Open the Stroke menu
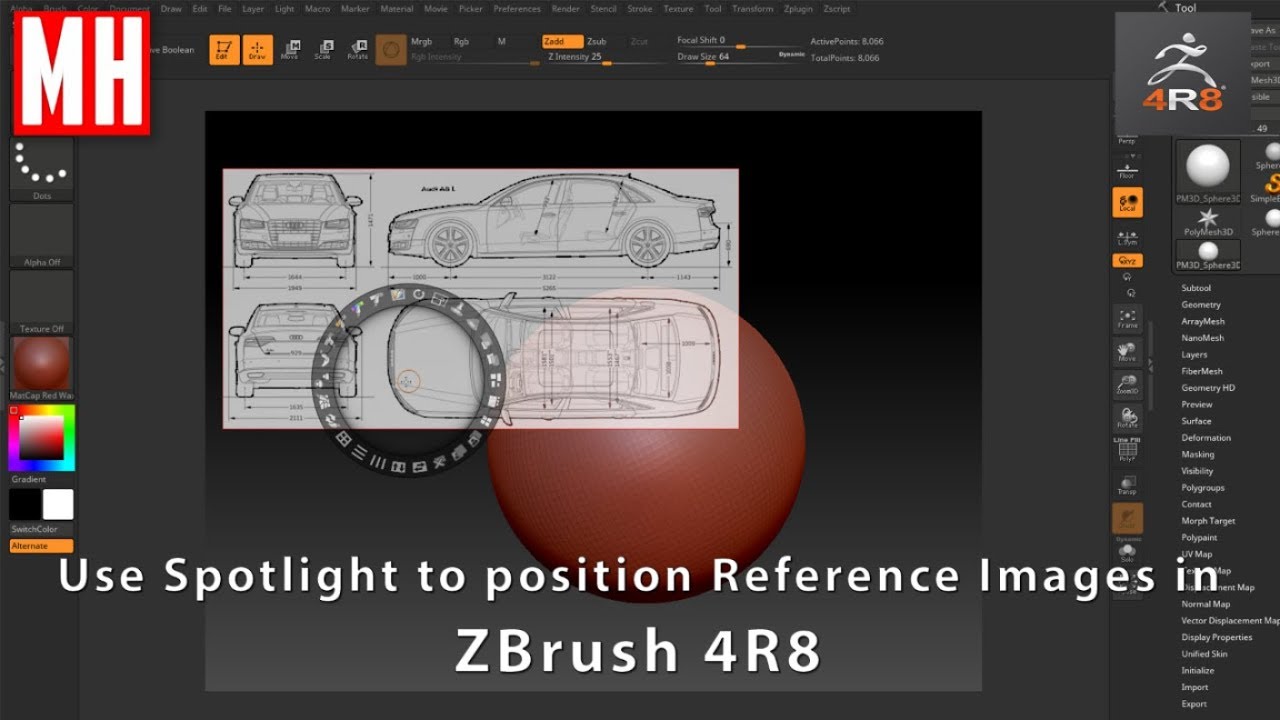The width and height of the screenshot is (1280, 720). click(640, 9)
